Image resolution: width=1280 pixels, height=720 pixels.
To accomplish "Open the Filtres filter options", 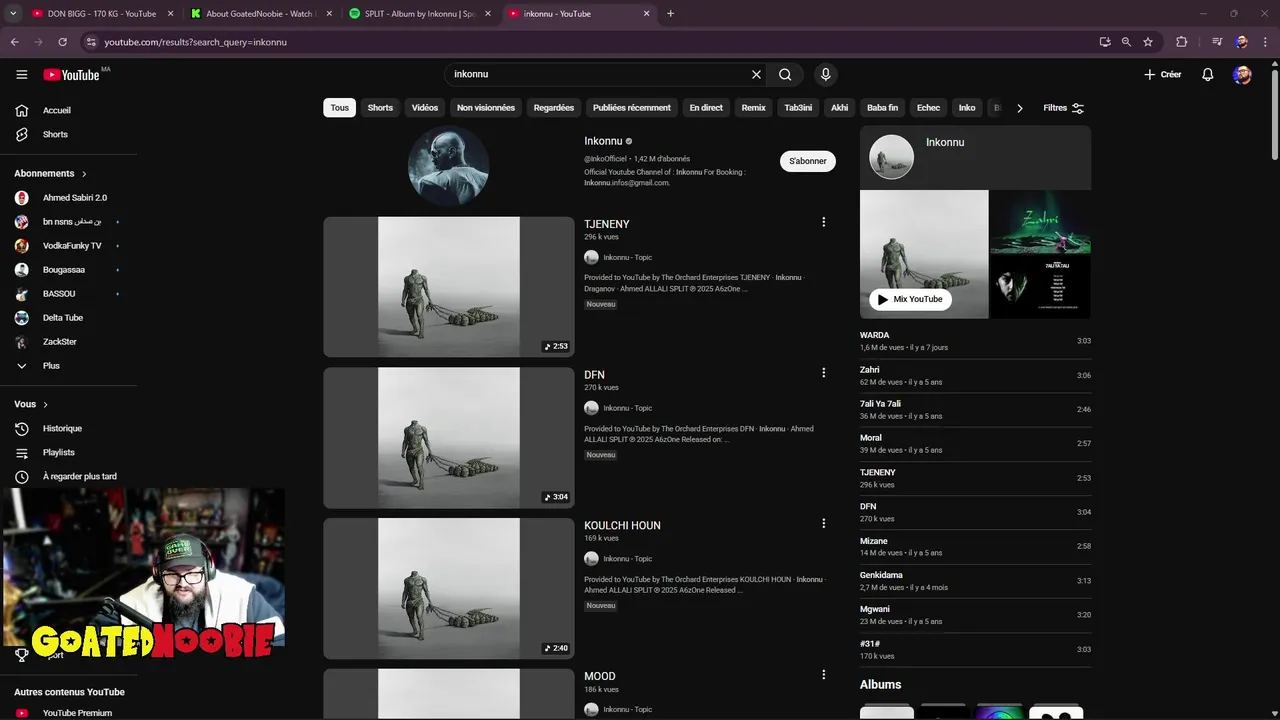I will pos(1063,108).
